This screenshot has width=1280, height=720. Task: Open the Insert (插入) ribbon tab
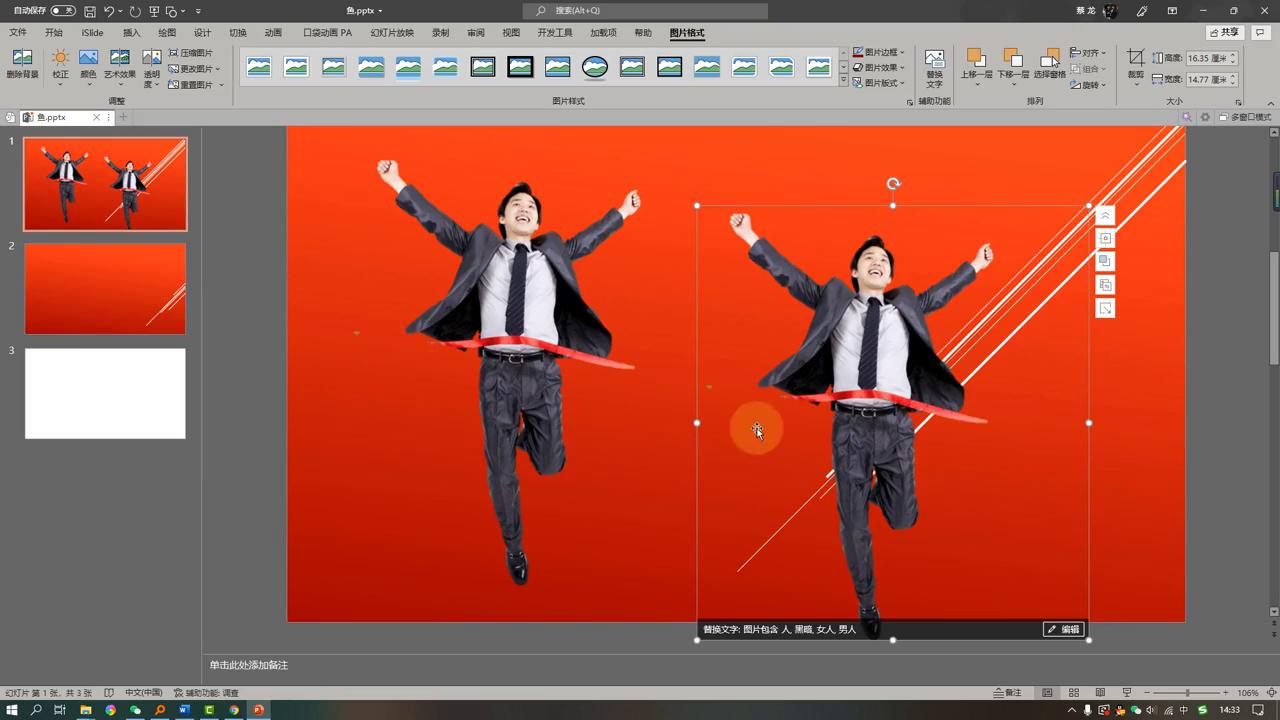pos(131,33)
